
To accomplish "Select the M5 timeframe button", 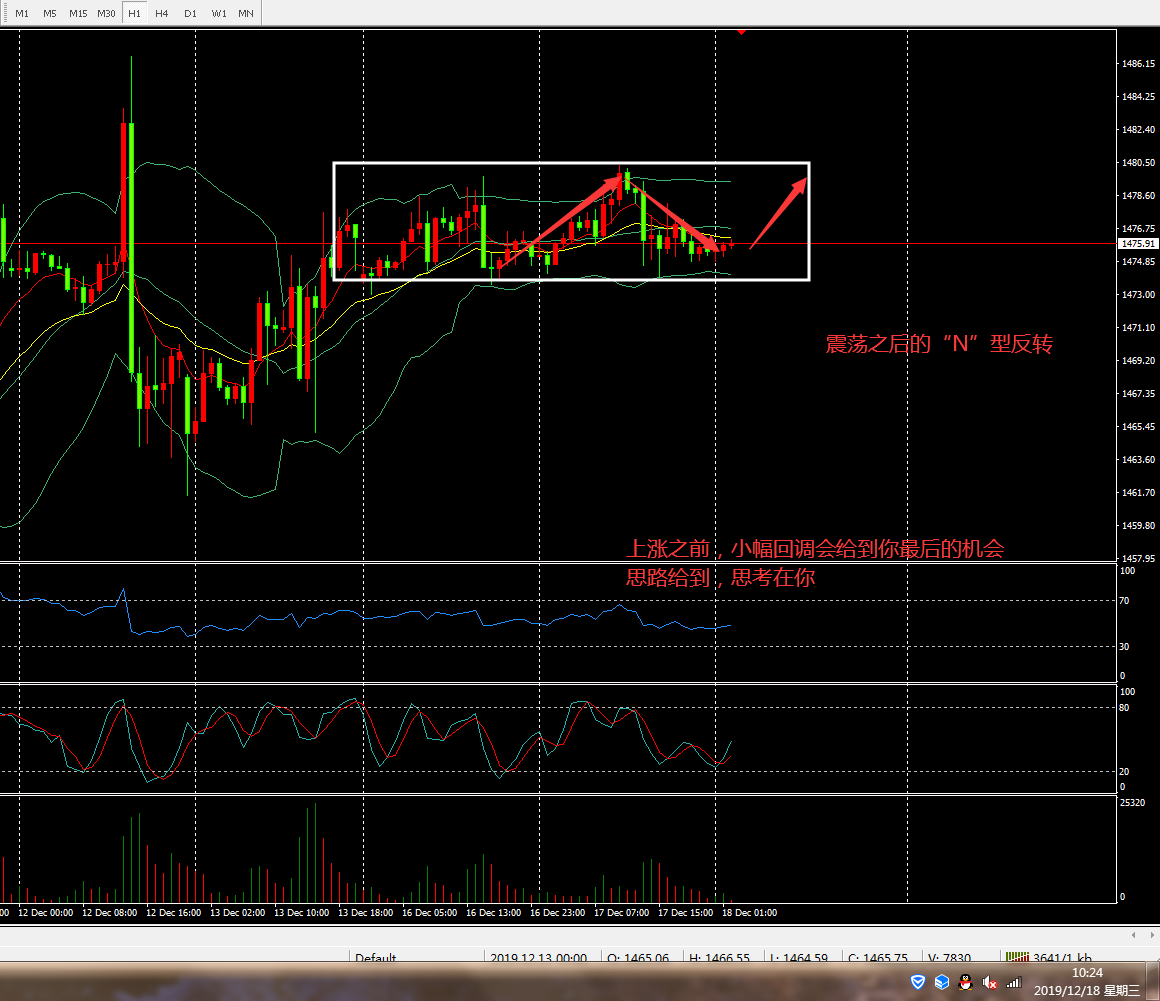I will click(x=50, y=13).
